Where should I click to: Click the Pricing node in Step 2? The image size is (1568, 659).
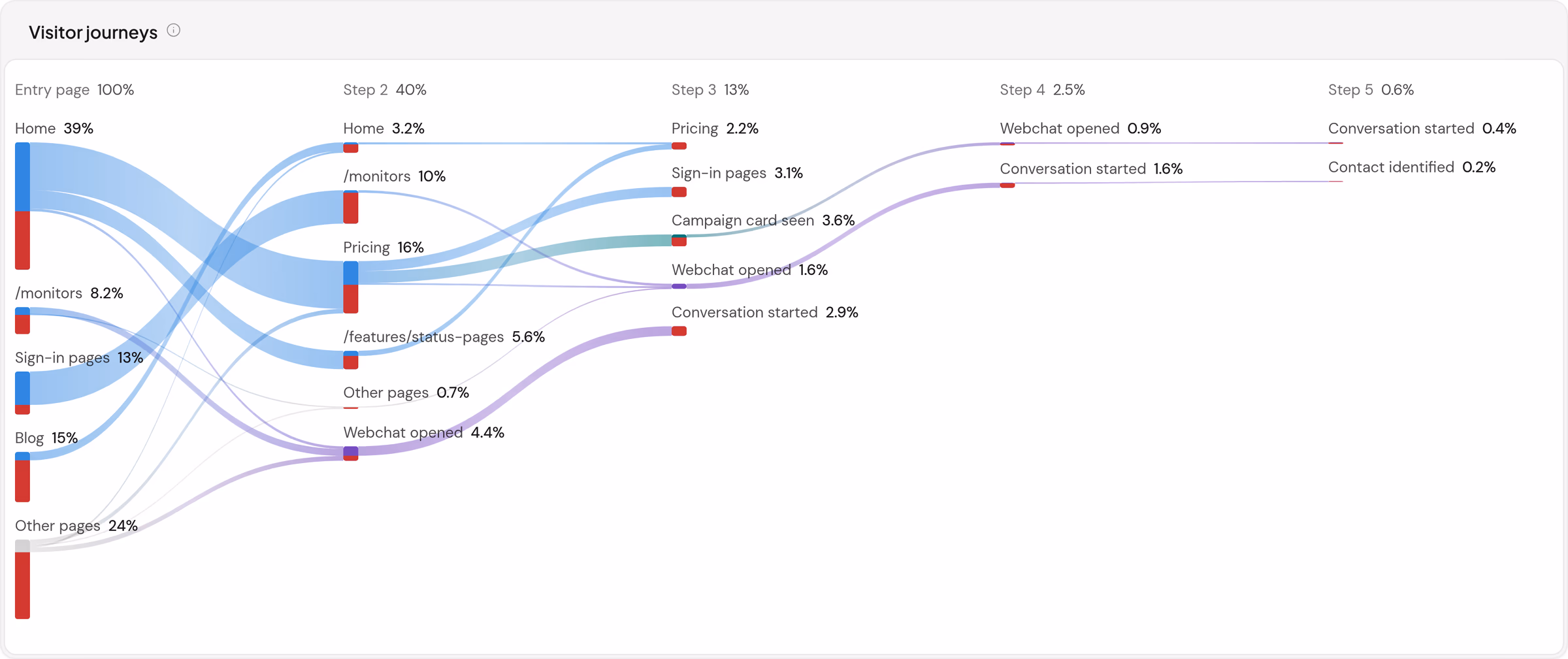click(351, 287)
